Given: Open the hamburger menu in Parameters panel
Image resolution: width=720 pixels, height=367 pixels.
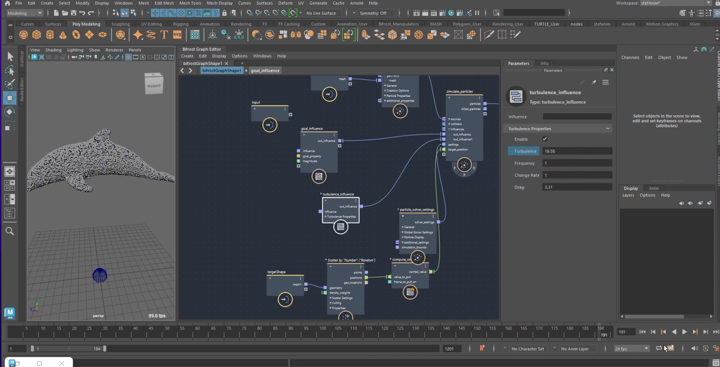Looking at the screenshot, I should click(606, 82).
